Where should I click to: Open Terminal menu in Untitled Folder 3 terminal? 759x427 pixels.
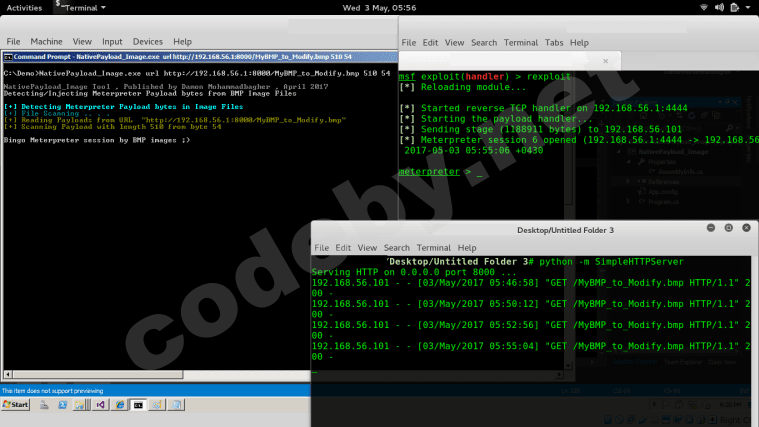(434, 247)
